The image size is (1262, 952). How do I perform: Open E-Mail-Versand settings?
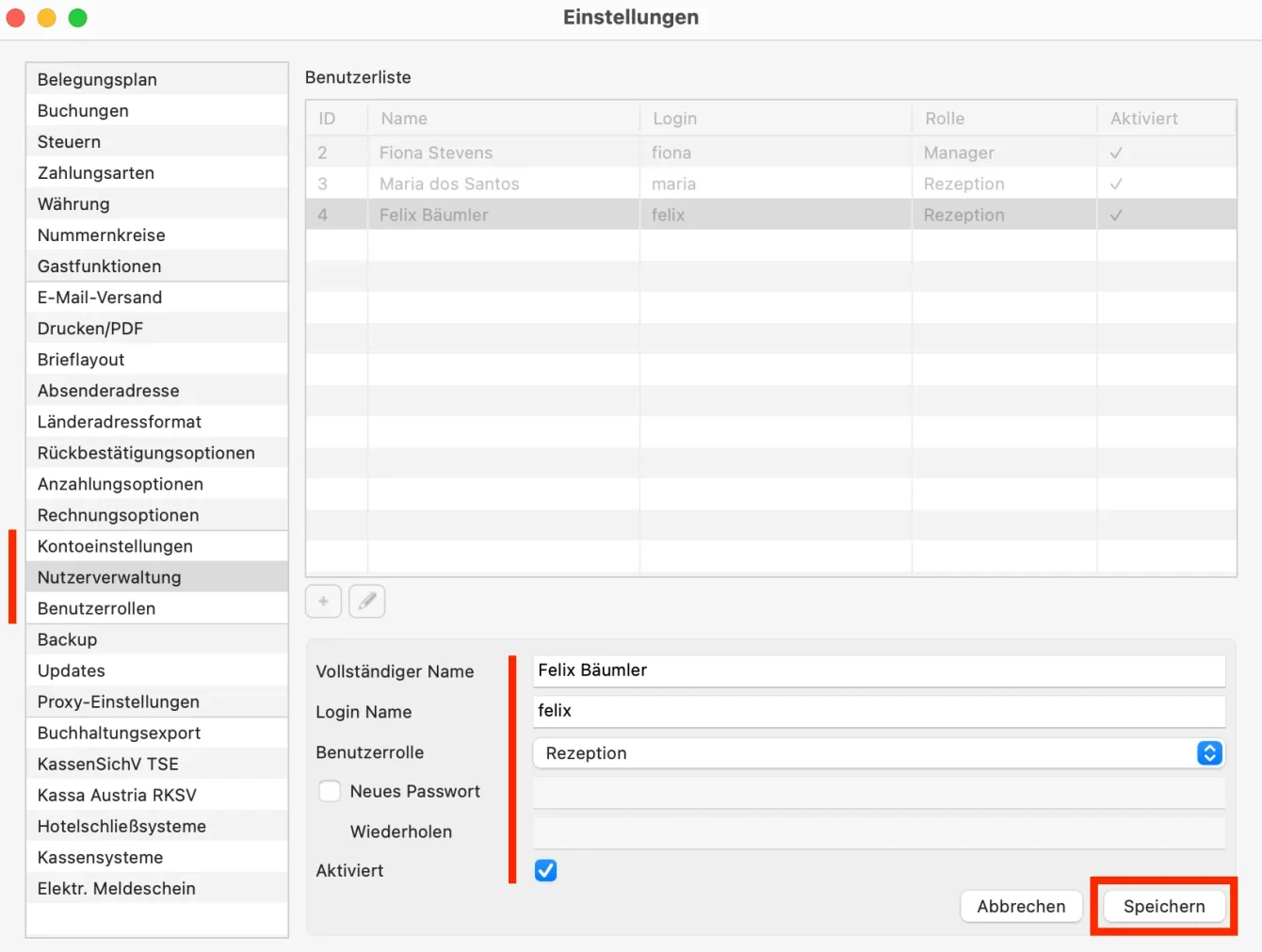[157, 297]
